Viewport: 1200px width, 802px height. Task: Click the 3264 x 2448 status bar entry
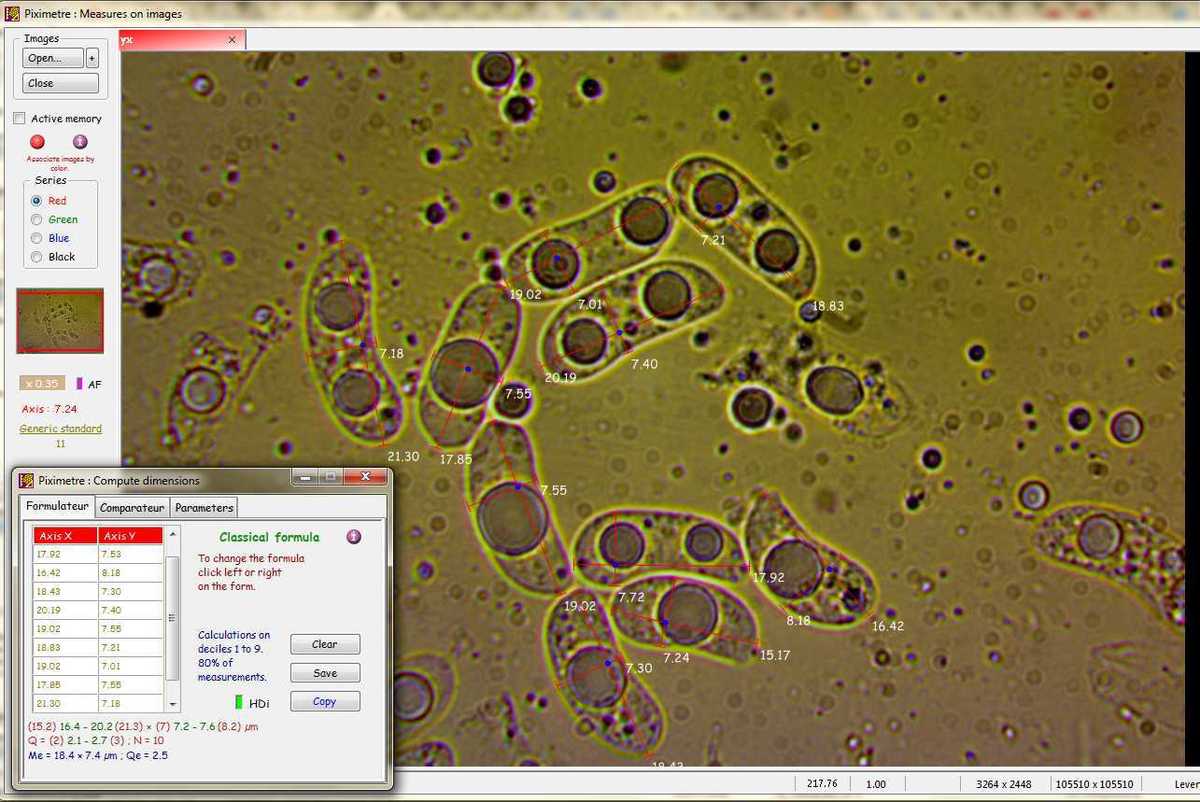click(x=1004, y=784)
